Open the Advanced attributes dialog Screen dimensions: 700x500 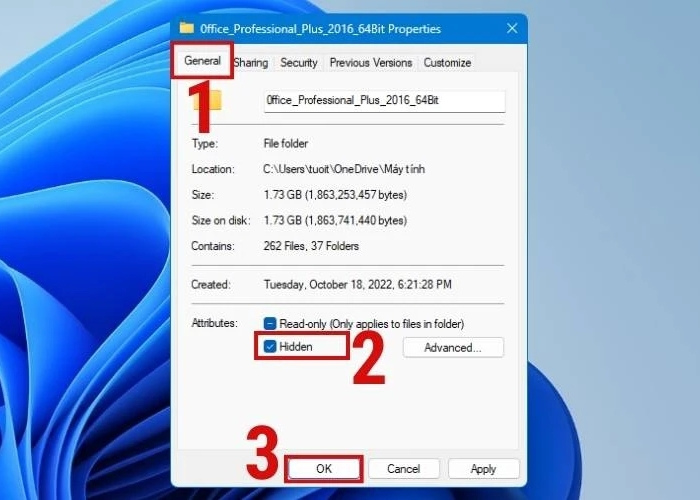[452, 348]
